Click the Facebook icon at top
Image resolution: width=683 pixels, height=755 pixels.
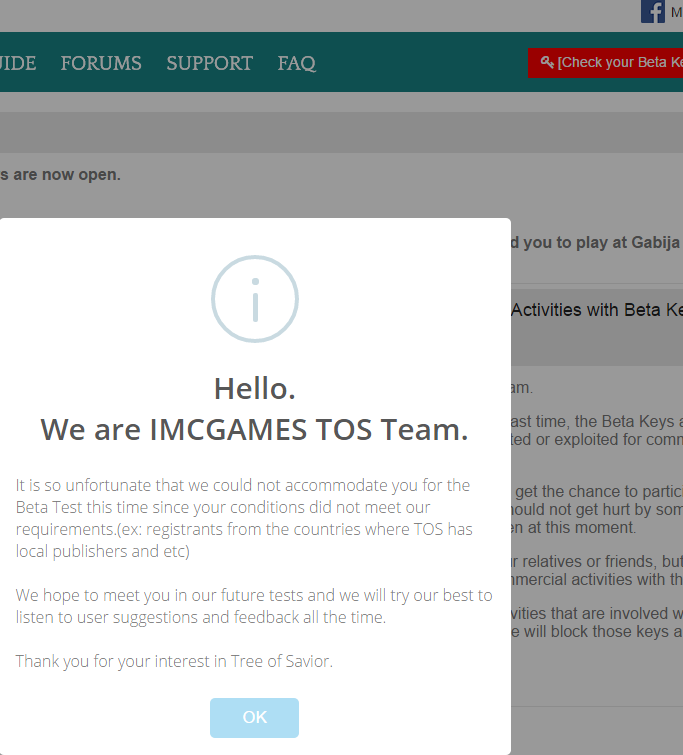point(653,12)
